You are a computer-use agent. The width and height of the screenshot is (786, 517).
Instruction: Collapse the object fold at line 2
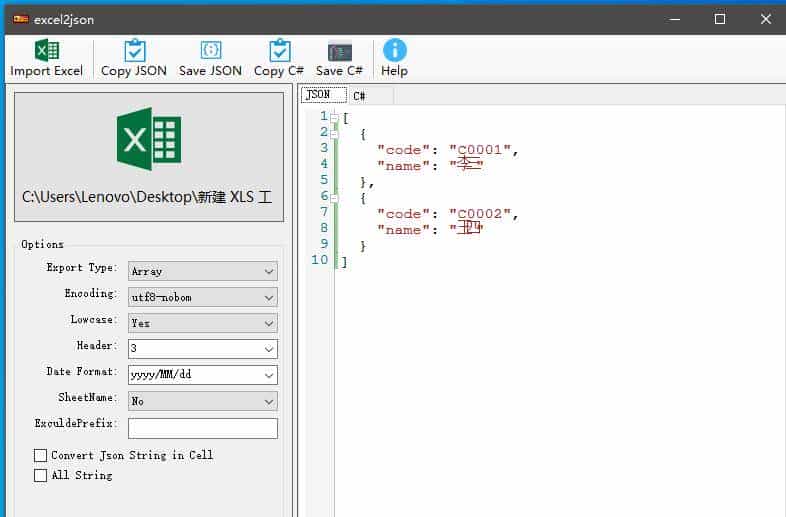[x=334, y=134]
